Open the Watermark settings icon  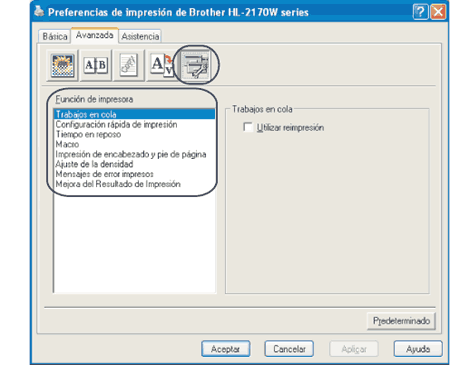click(129, 65)
